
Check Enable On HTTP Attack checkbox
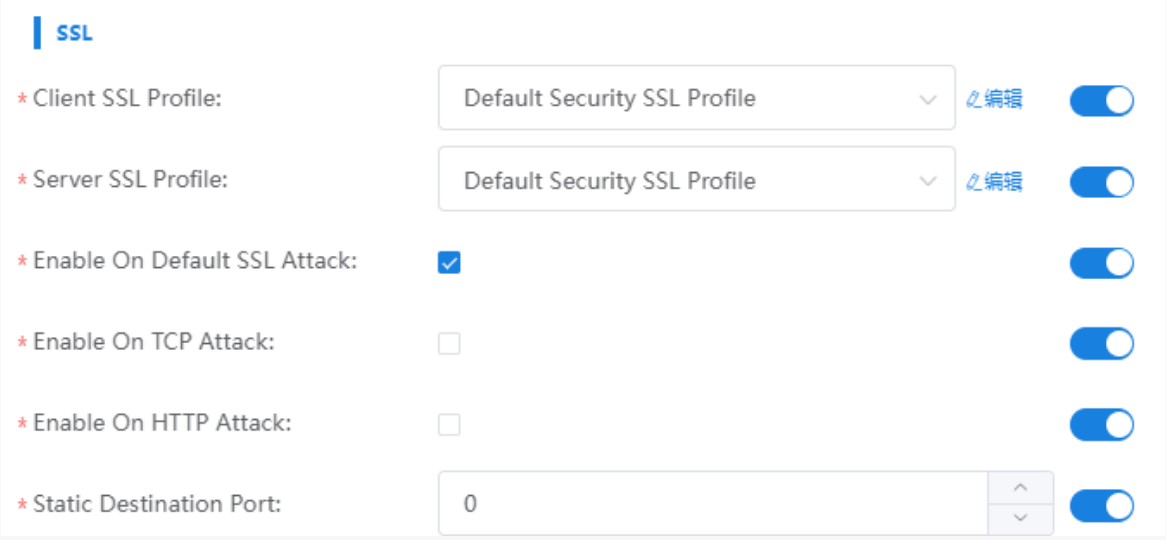[x=450, y=425]
